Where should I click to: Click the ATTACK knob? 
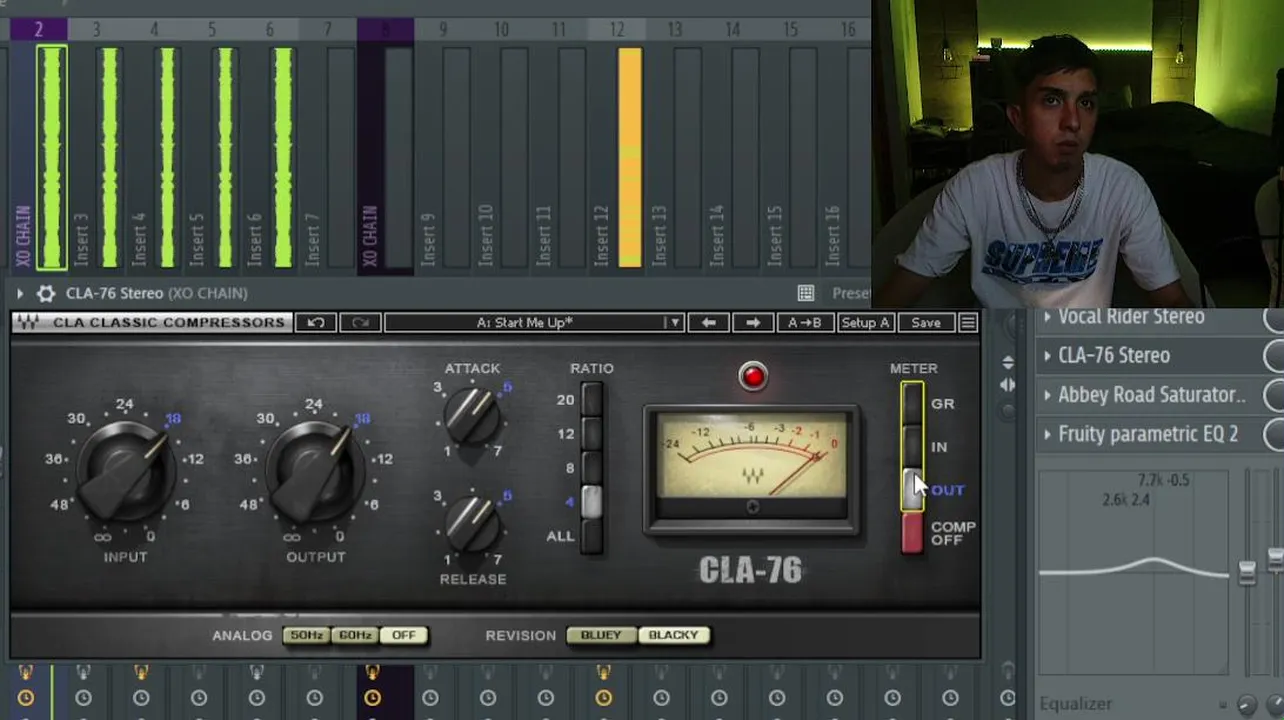(x=471, y=417)
